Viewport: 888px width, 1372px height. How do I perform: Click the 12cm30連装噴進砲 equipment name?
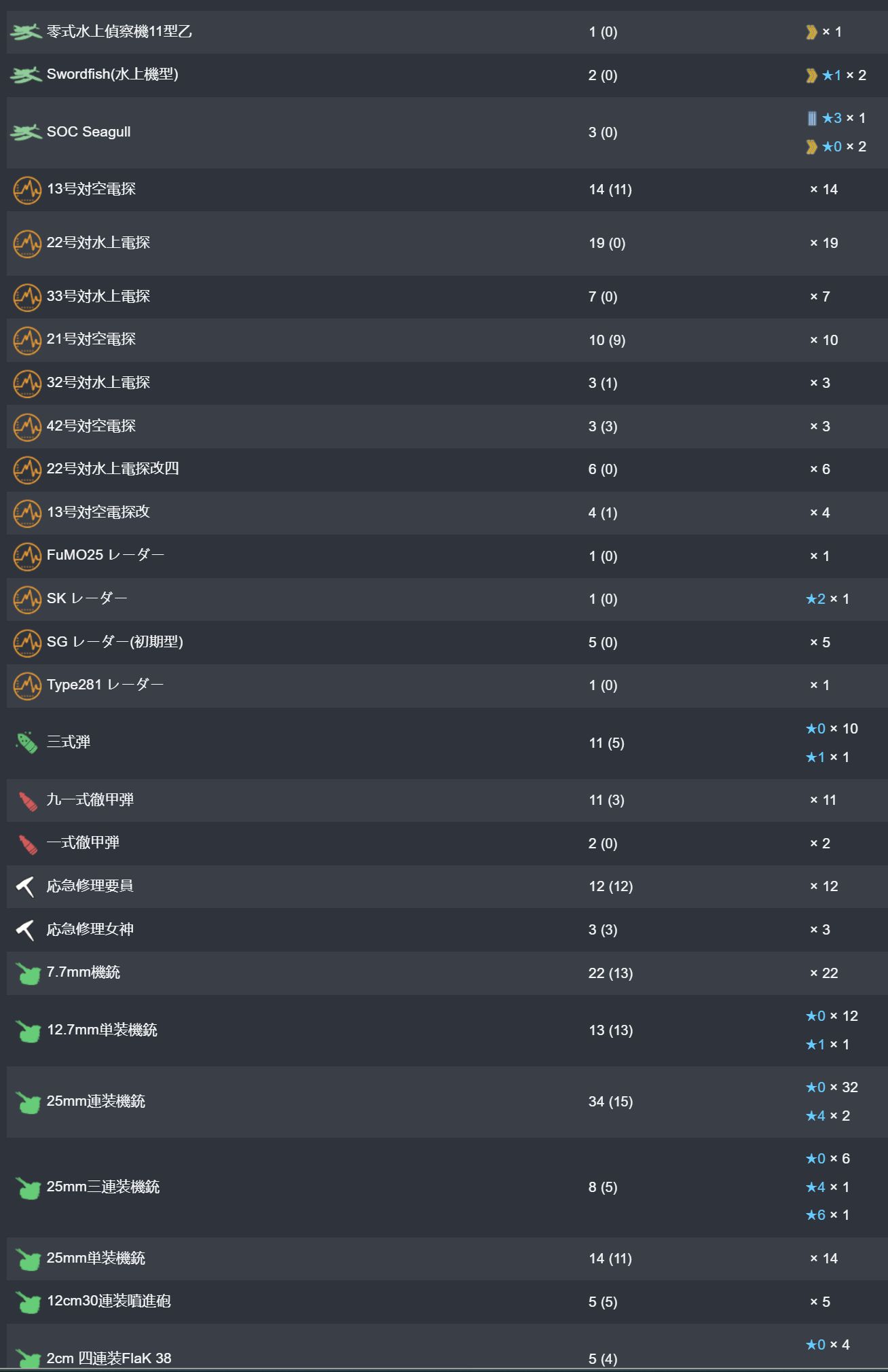(109, 1301)
